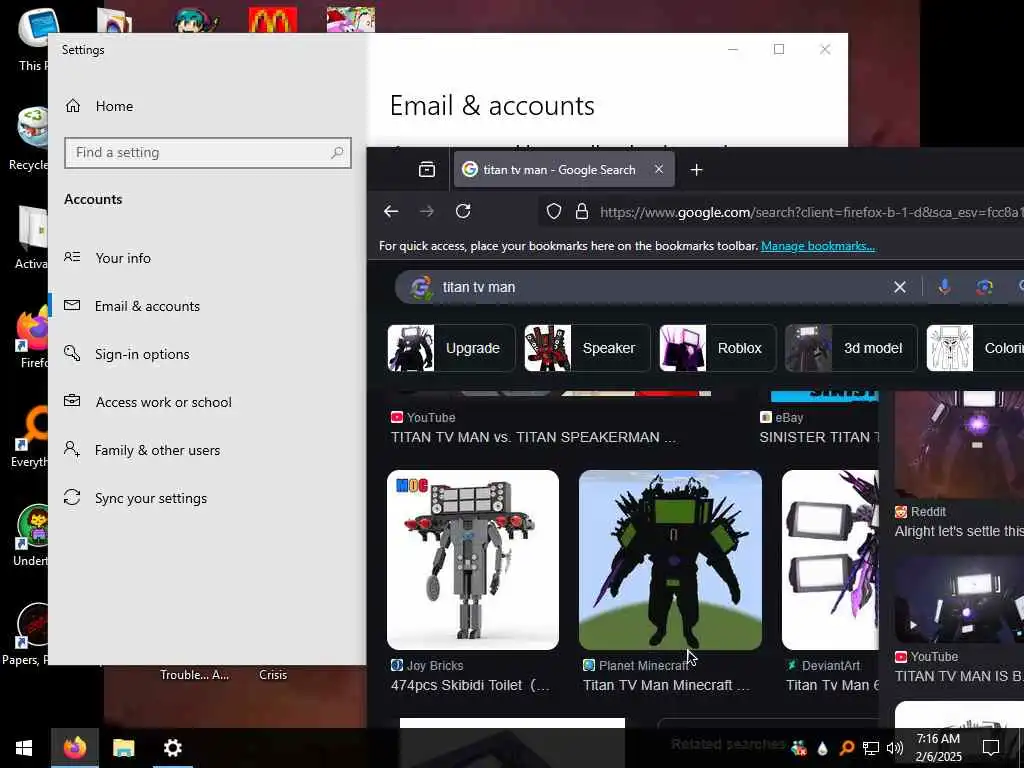Select the Upgrade filter chip

point(451,348)
